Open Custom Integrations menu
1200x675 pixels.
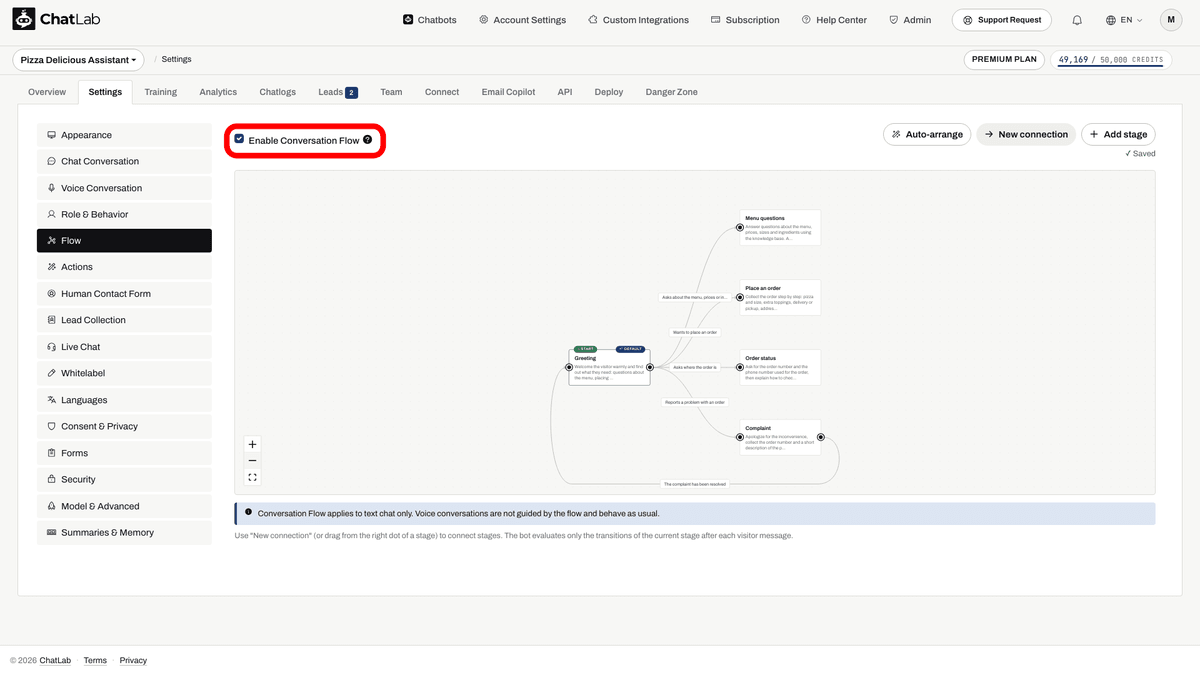[638, 20]
